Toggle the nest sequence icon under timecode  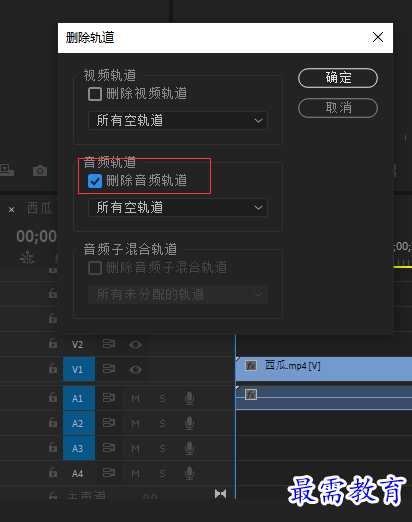tap(27, 258)
